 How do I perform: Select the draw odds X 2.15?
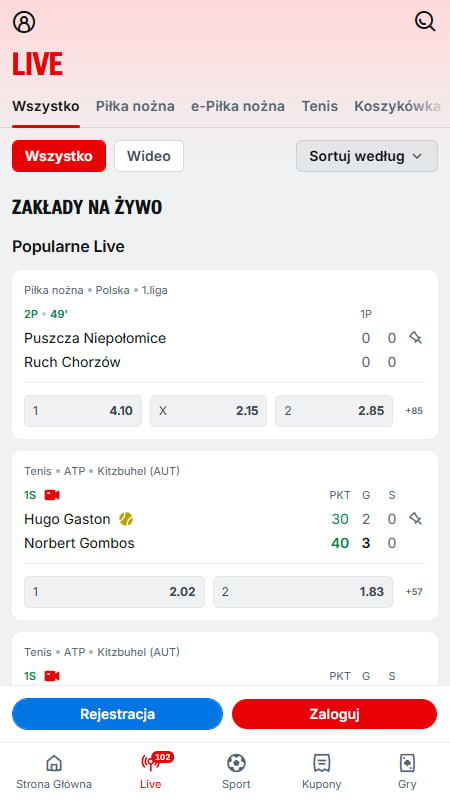click(208, 411)
